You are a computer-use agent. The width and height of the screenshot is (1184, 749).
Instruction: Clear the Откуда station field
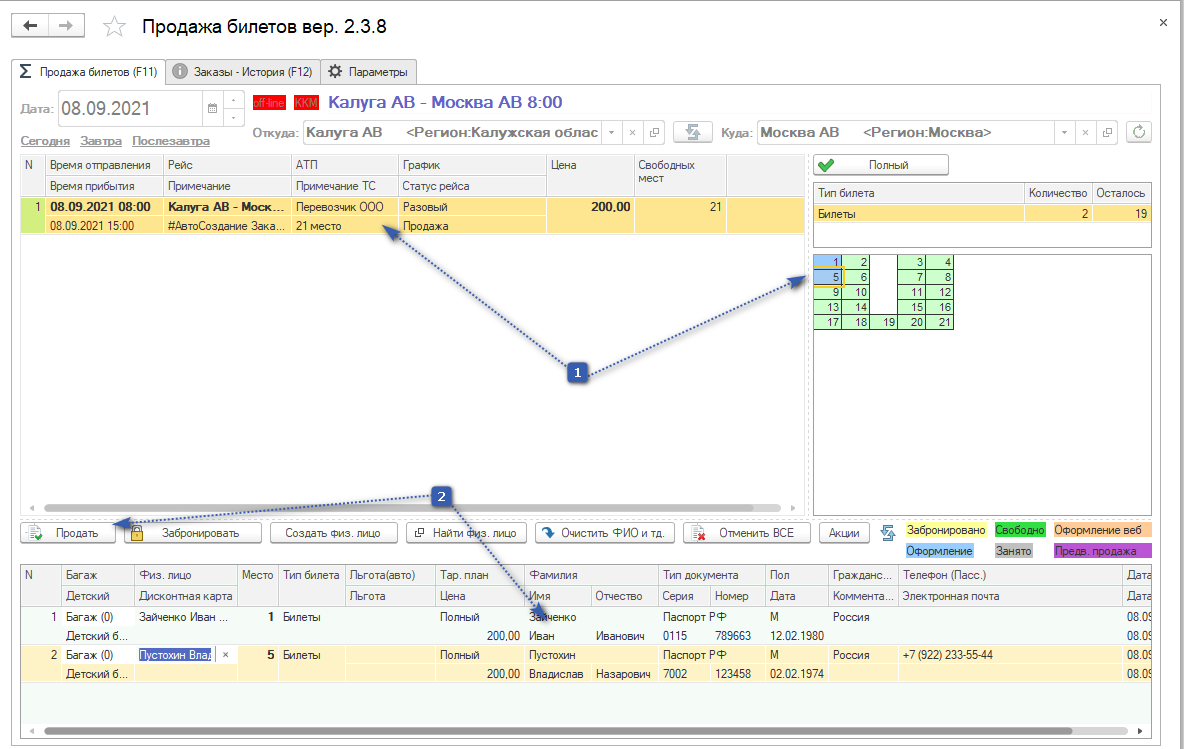(x=633, y=132)
